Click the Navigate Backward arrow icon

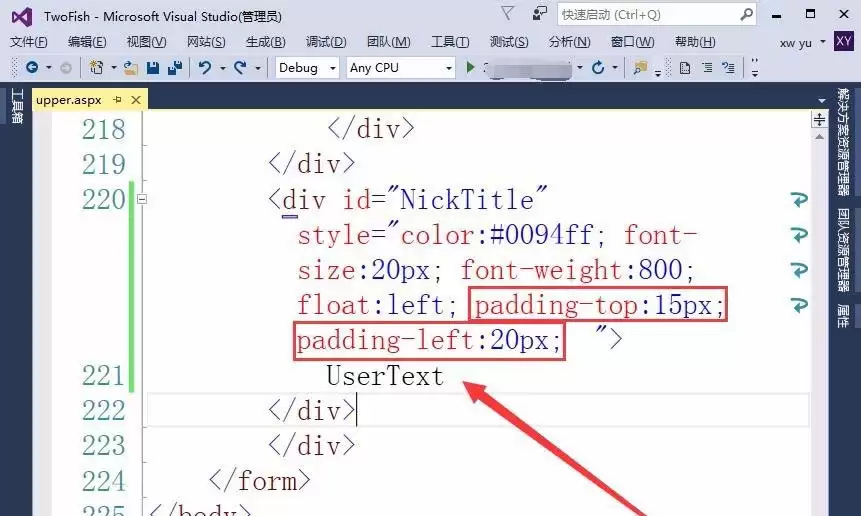coord(32,68)
